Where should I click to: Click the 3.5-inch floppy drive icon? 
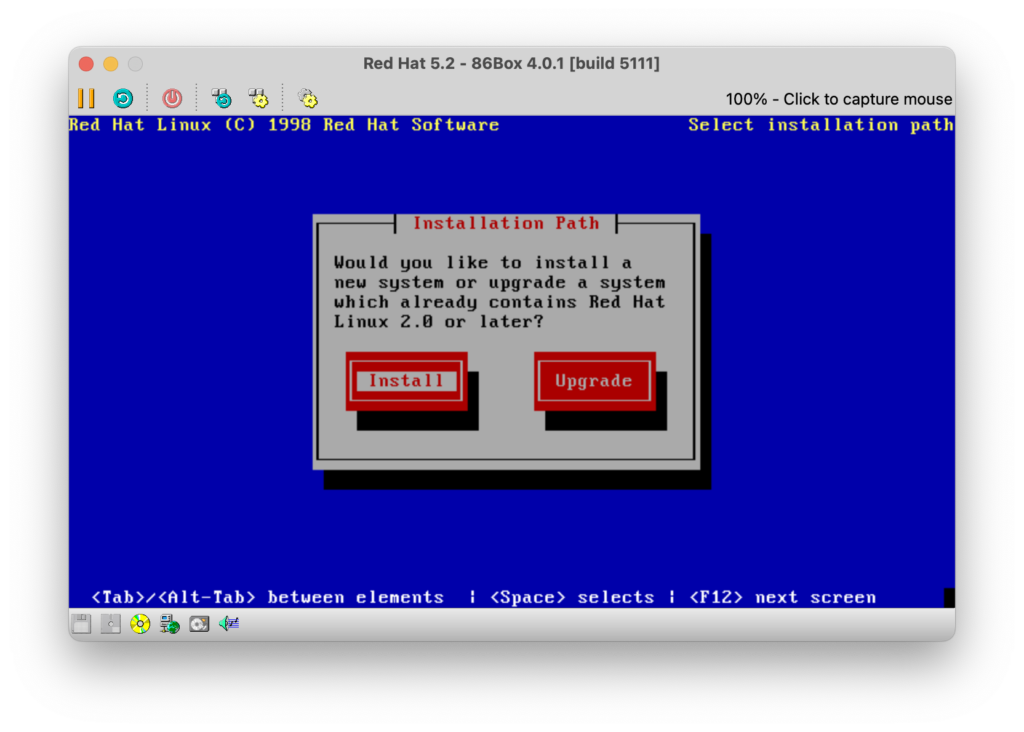[82, 624]
